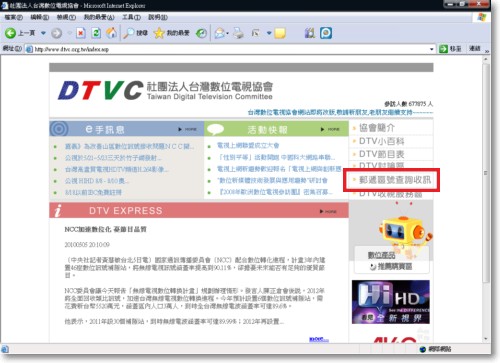500x363 pixels.
Task: Open the 檢視(V) View menu
Action: [66, 17]
